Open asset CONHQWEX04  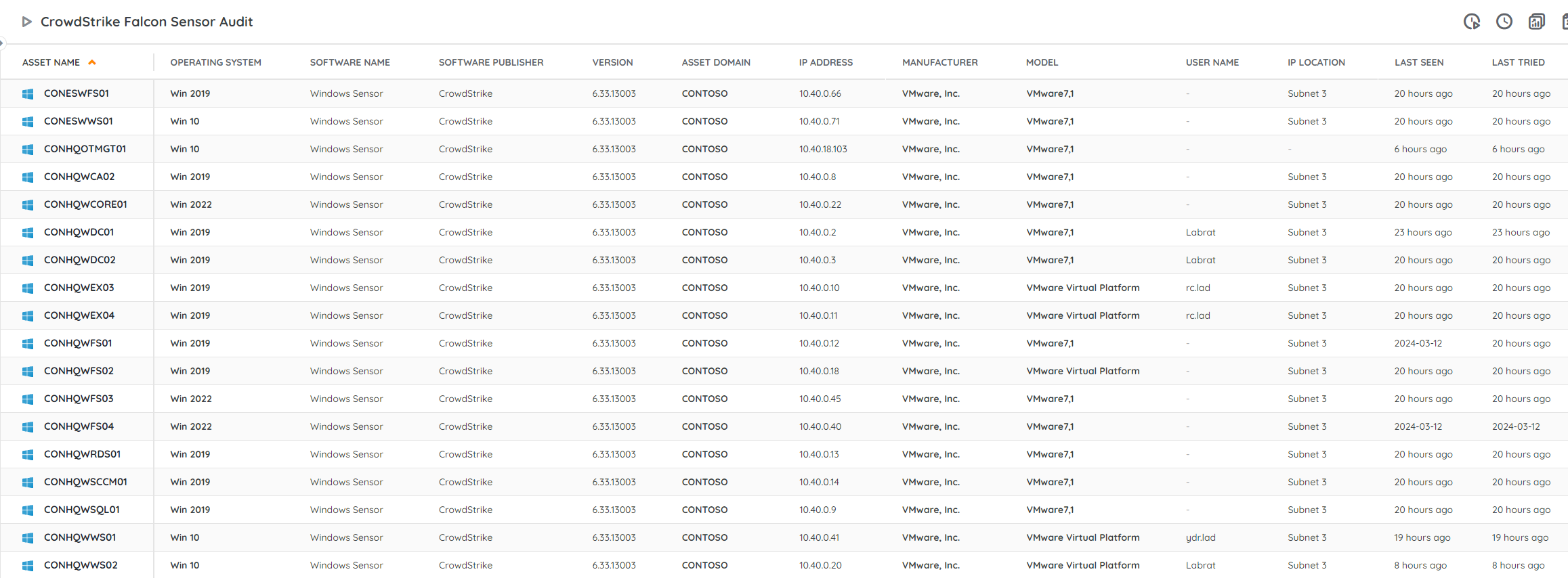79,315
